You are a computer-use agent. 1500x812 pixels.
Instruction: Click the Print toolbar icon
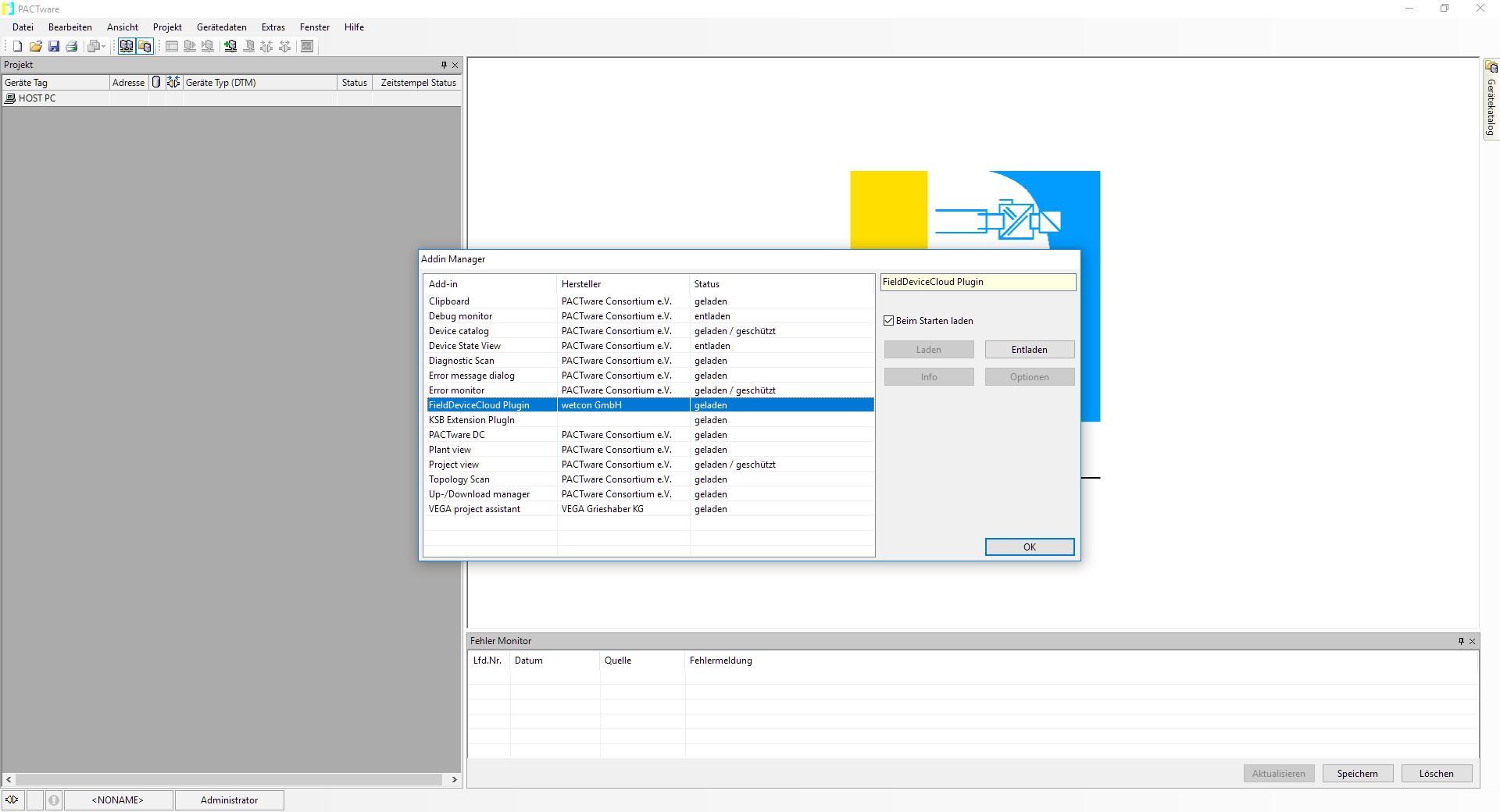click(72, 46)
